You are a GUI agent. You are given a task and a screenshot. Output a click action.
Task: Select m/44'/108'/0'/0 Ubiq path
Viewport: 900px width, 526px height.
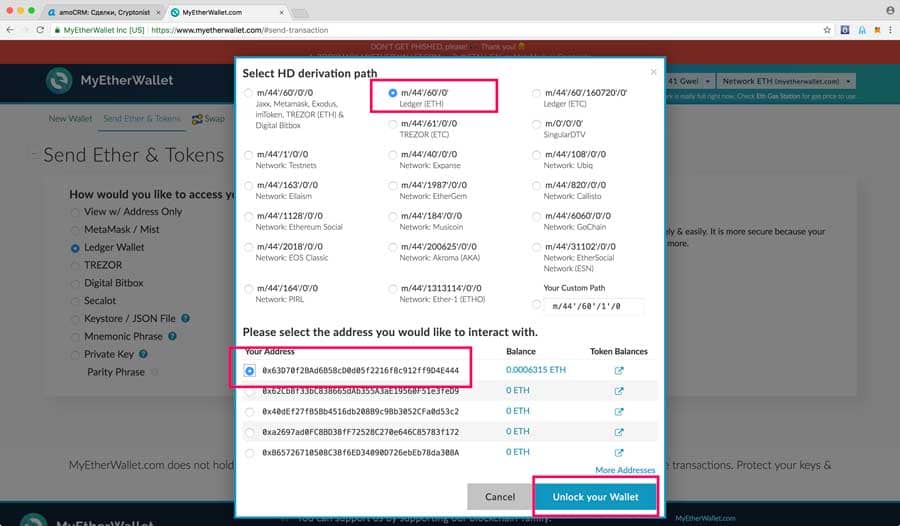536,154
